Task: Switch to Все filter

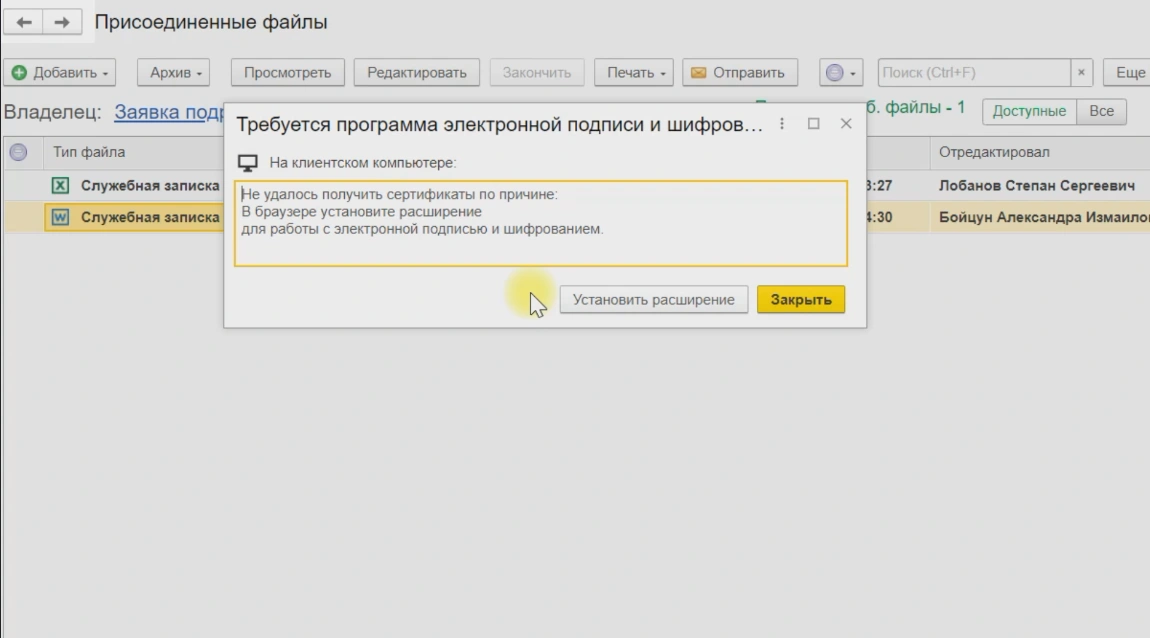Action: click(1101, 111)
